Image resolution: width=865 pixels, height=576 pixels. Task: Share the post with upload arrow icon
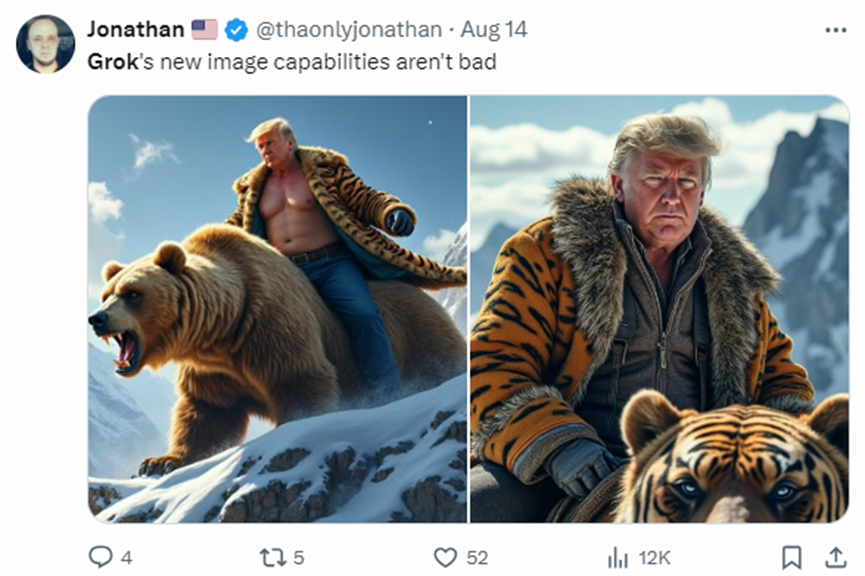coord(833,557)
